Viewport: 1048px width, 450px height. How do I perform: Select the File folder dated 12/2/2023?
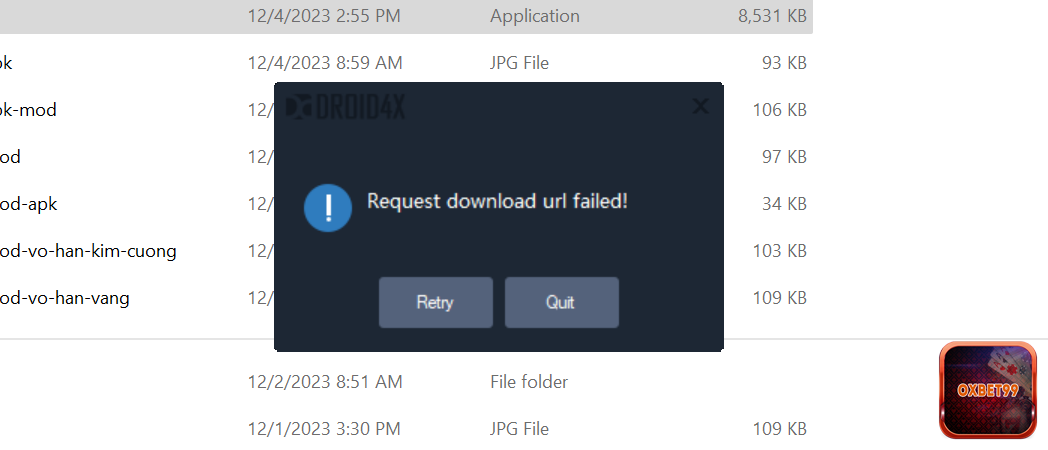pyautogui.click(x=528, y=382)
